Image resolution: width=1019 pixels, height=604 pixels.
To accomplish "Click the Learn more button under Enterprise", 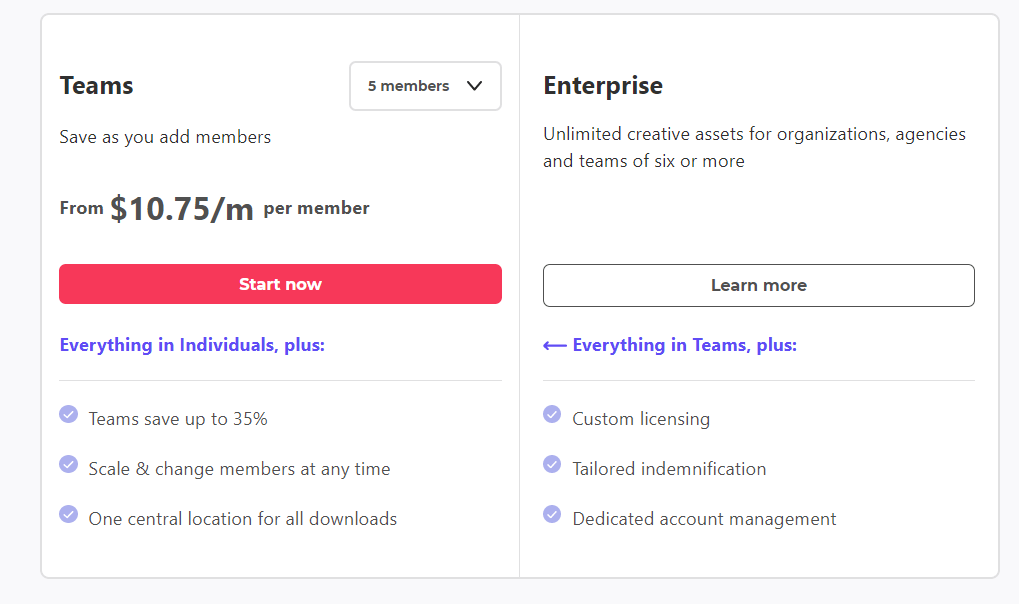I will coord(758,285).
